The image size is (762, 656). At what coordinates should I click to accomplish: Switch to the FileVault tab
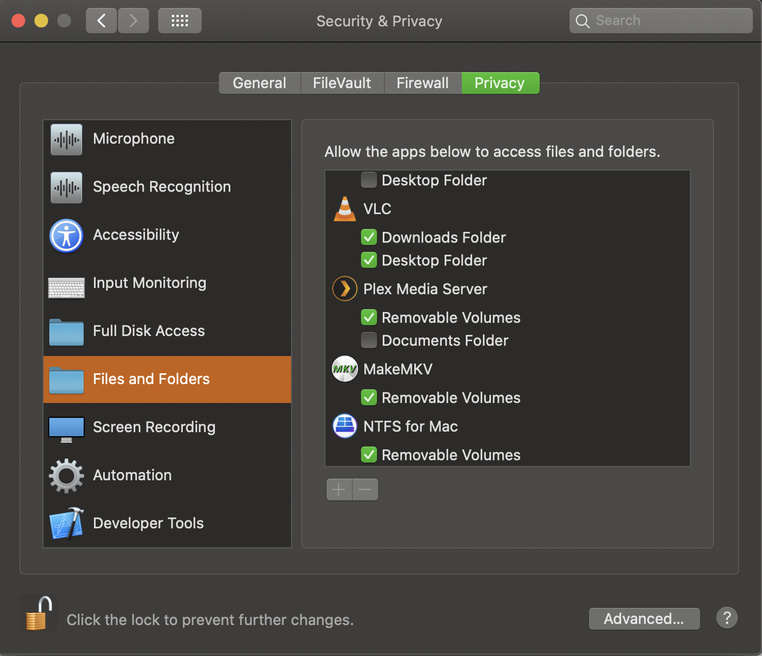[x=342, y=83]
